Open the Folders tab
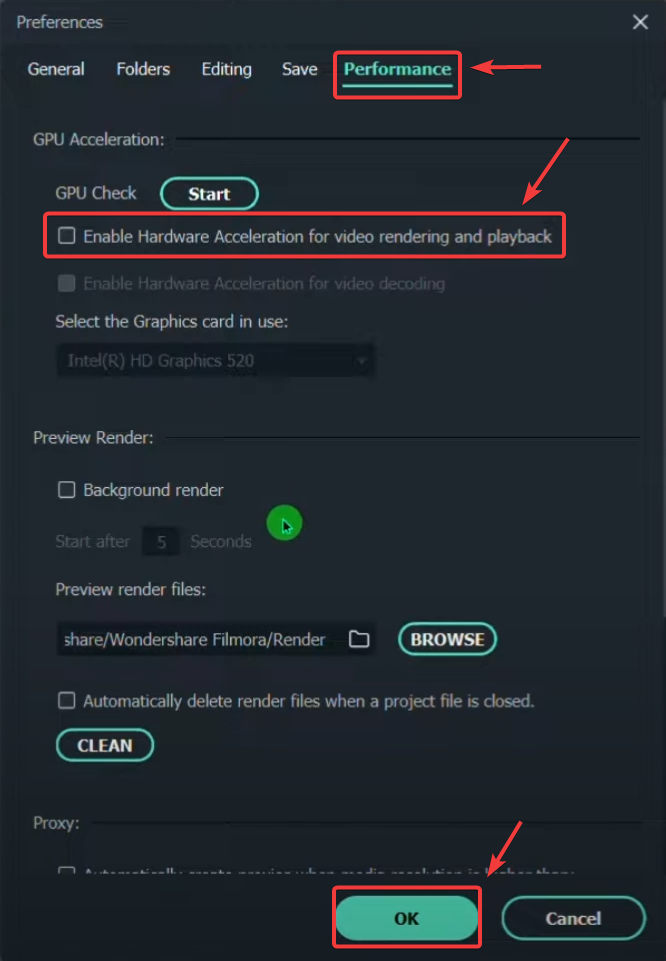The height and width of the screenshot is (961, 666). click(x=143, y=69)
